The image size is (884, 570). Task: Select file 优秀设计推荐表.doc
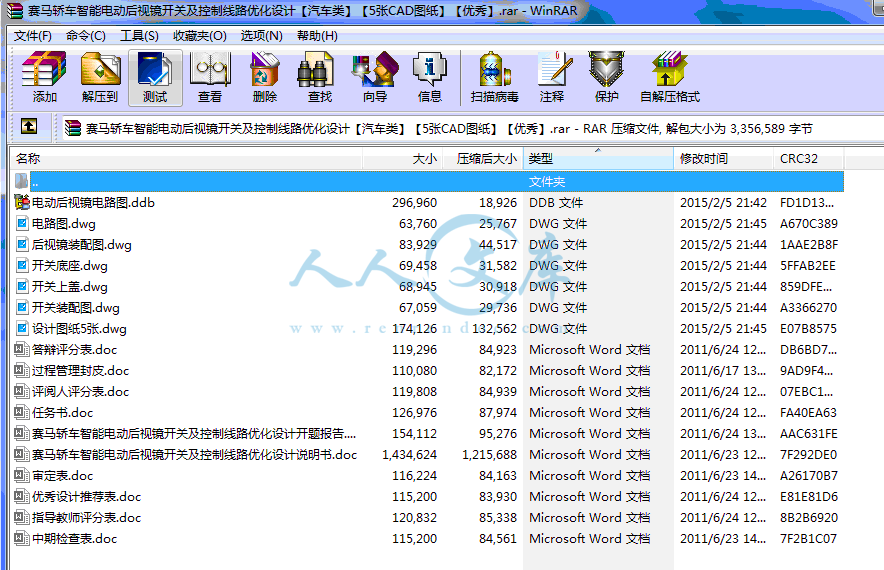(86, 496)
